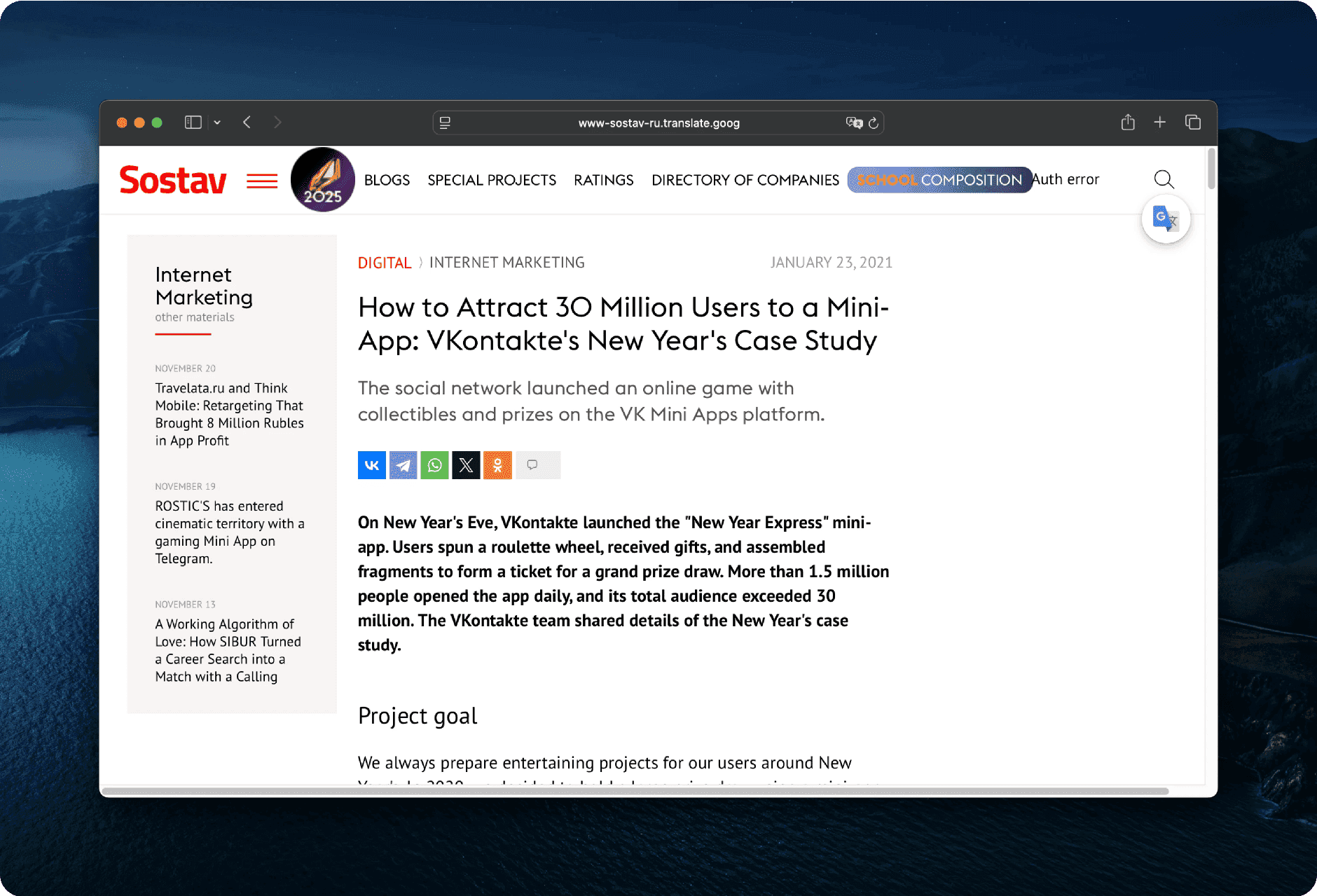
Task: Go back with the back arrow
Action: 247,123
